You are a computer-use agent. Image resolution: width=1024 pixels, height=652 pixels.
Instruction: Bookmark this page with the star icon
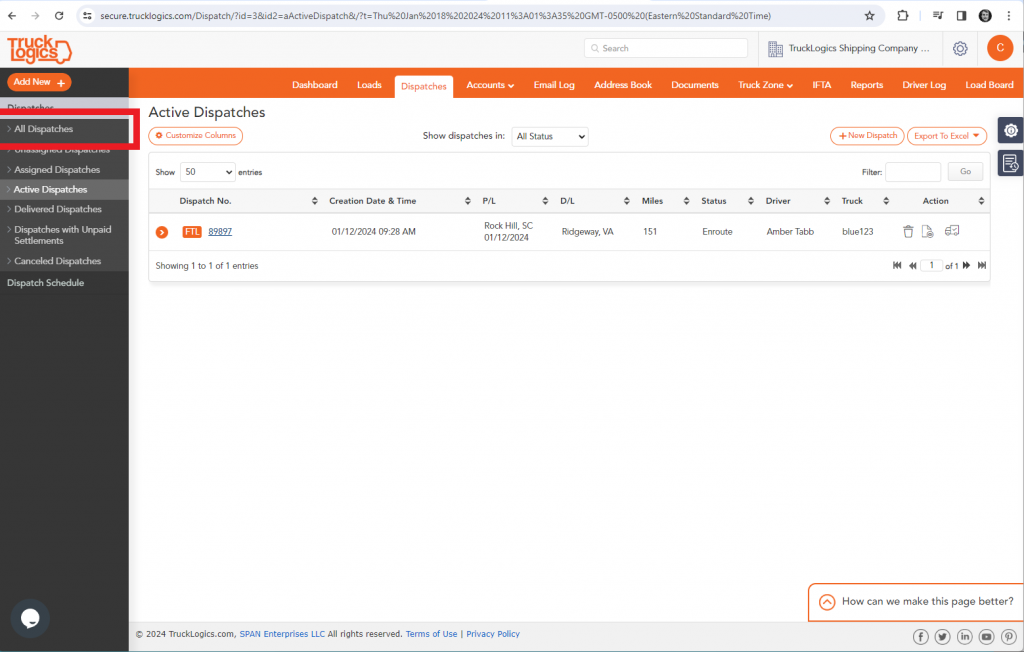pos(869,16)
